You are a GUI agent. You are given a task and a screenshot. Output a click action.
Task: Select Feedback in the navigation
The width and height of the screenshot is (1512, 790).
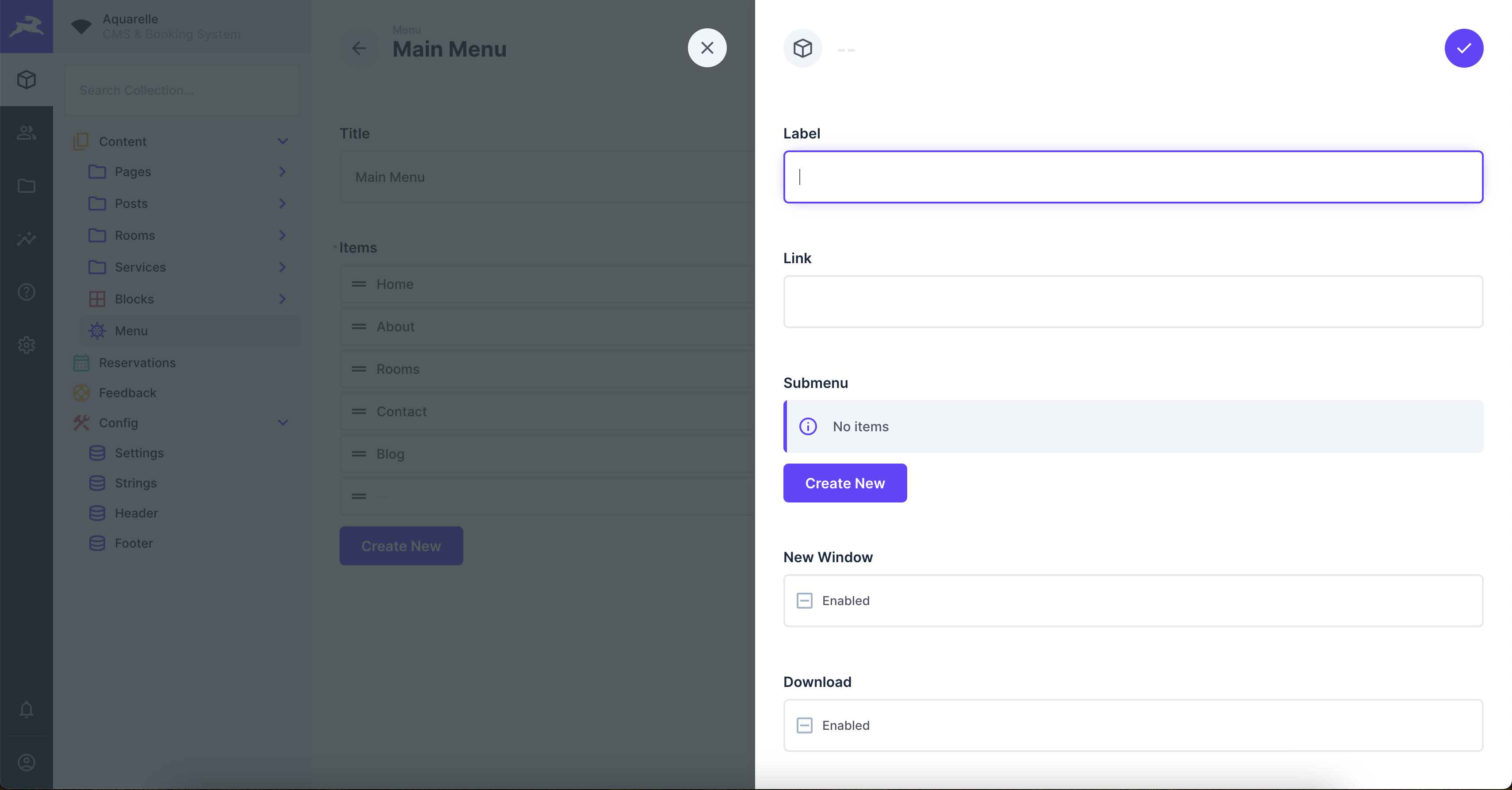[127, 393]
